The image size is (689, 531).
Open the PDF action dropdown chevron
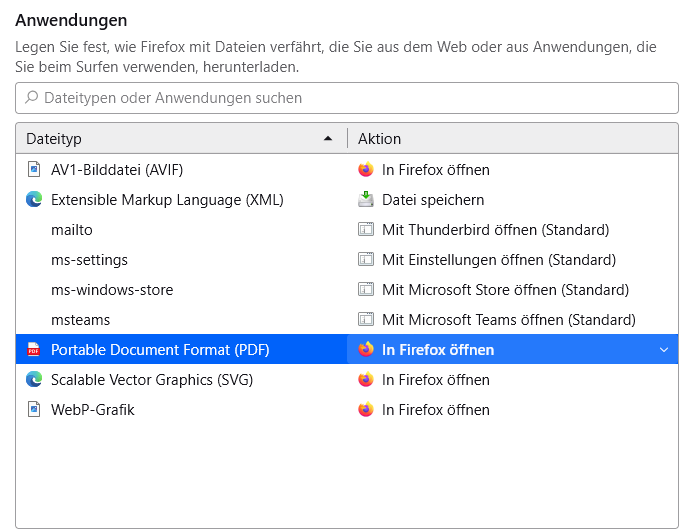click(664, 350)
